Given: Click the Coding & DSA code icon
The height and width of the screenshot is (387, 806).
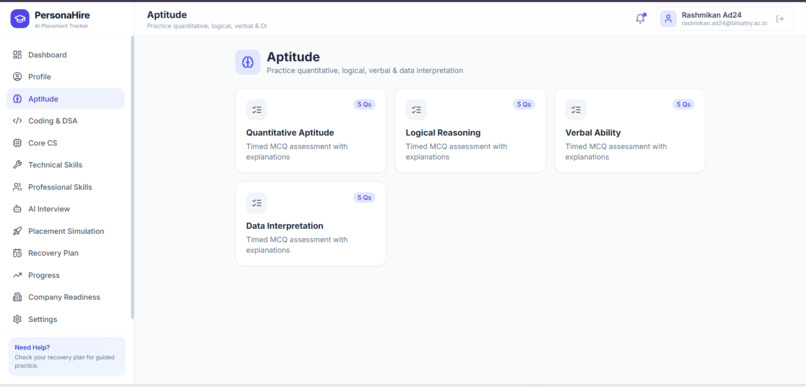Looking at the screenshot, I should (17, 121).
